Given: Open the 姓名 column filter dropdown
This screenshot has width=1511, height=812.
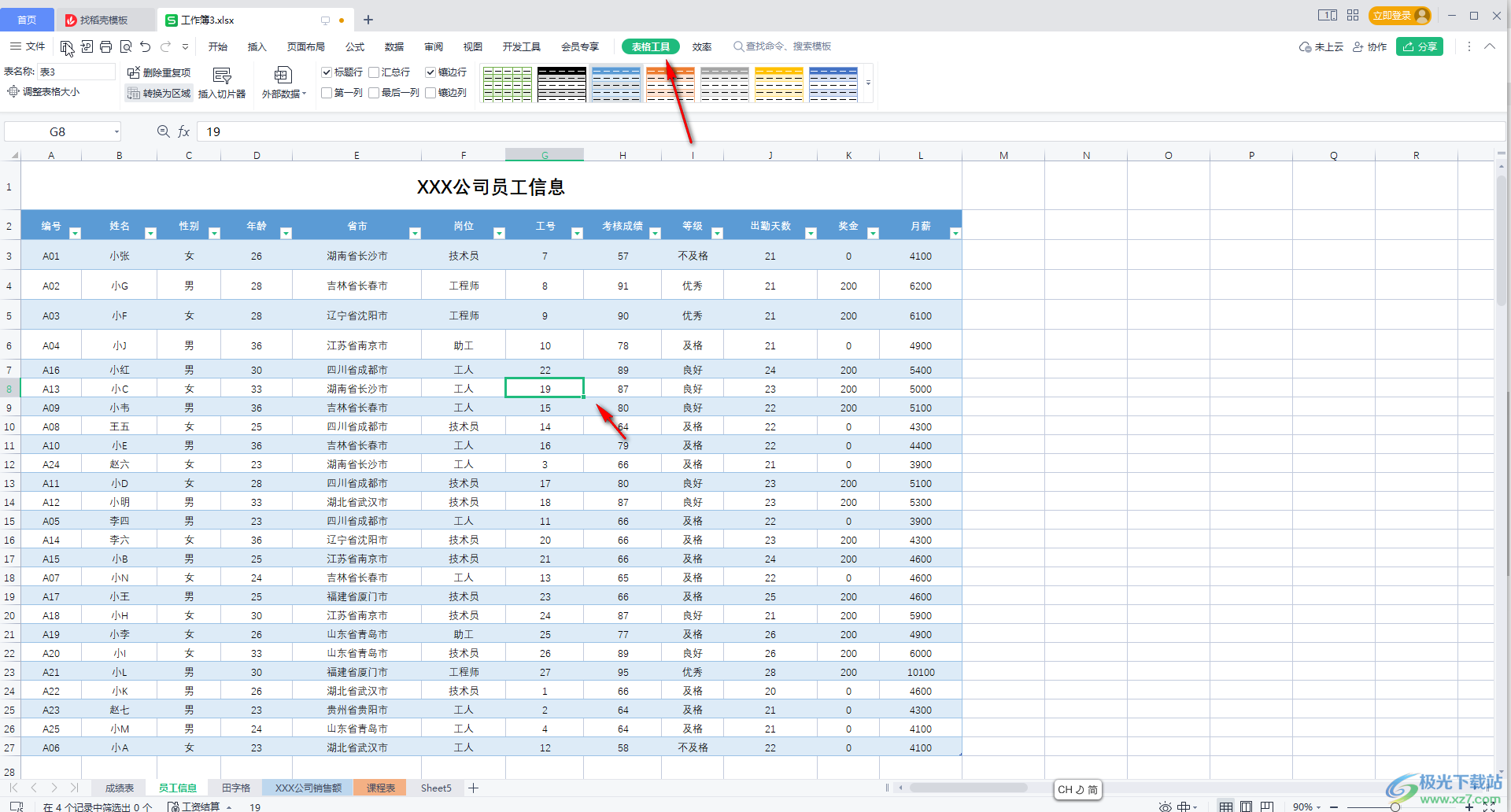Looking at the screenshot, I should pyautogui.click(x=150, y=233).
